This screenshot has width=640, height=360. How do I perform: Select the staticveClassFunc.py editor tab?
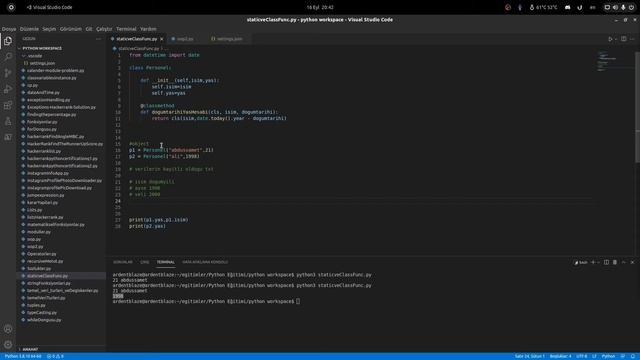click(x=137, y=39)
